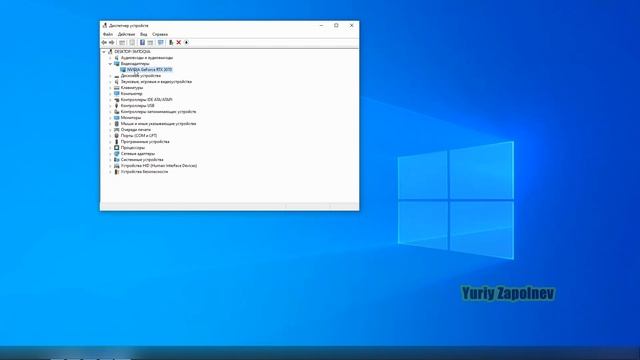Open the Вид menu

coord(144,34)
